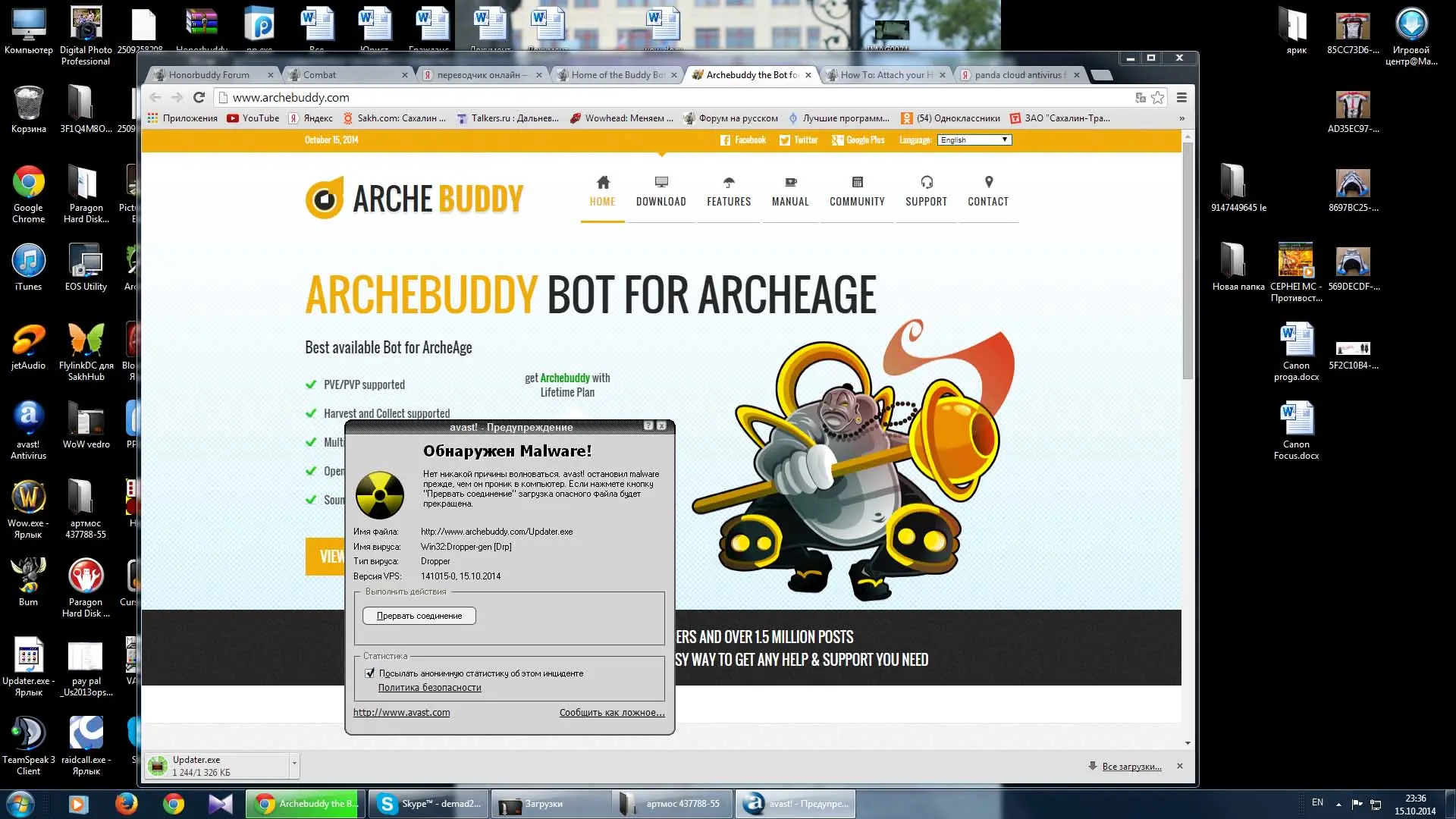Viewport: 1456px width, 819px height.
Task: Click the avast radiation warning icon
Action: (380, 494)
